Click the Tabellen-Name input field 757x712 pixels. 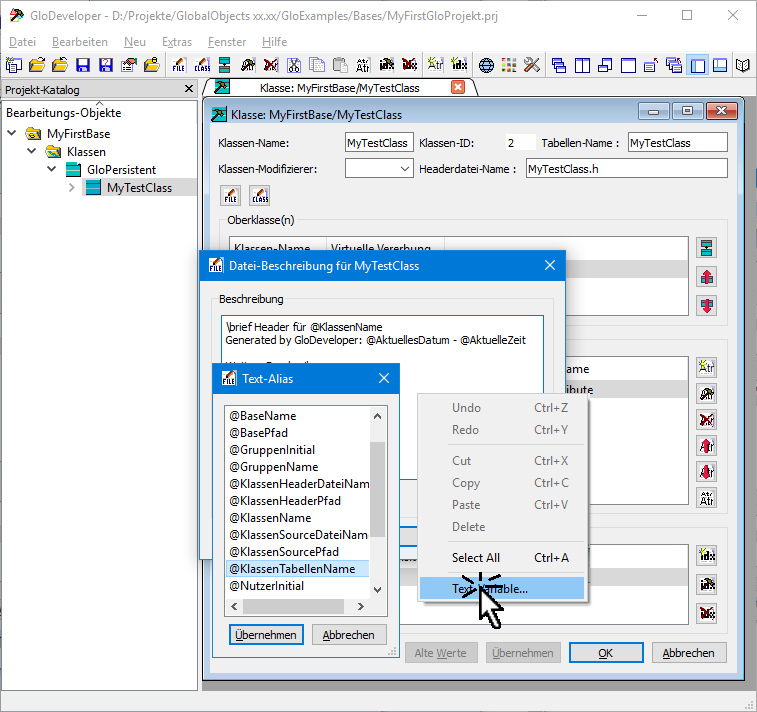point(677,143)
